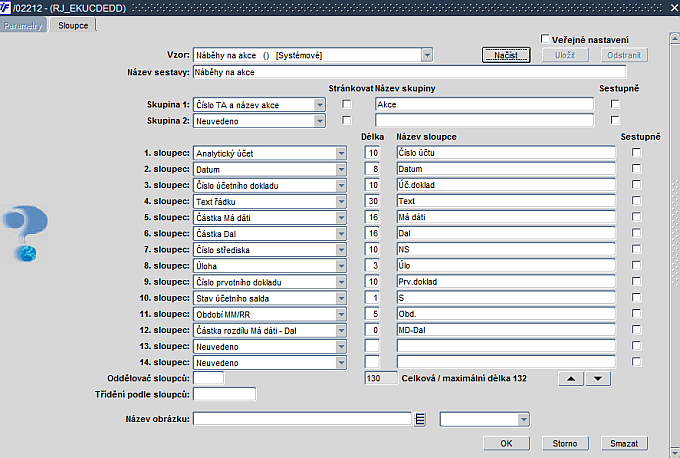The width and height of the screenshot is (680, 458).
Task: Expand 5. sloupec Částka Má dáti dropdown
Action: [x=341, y=217]
